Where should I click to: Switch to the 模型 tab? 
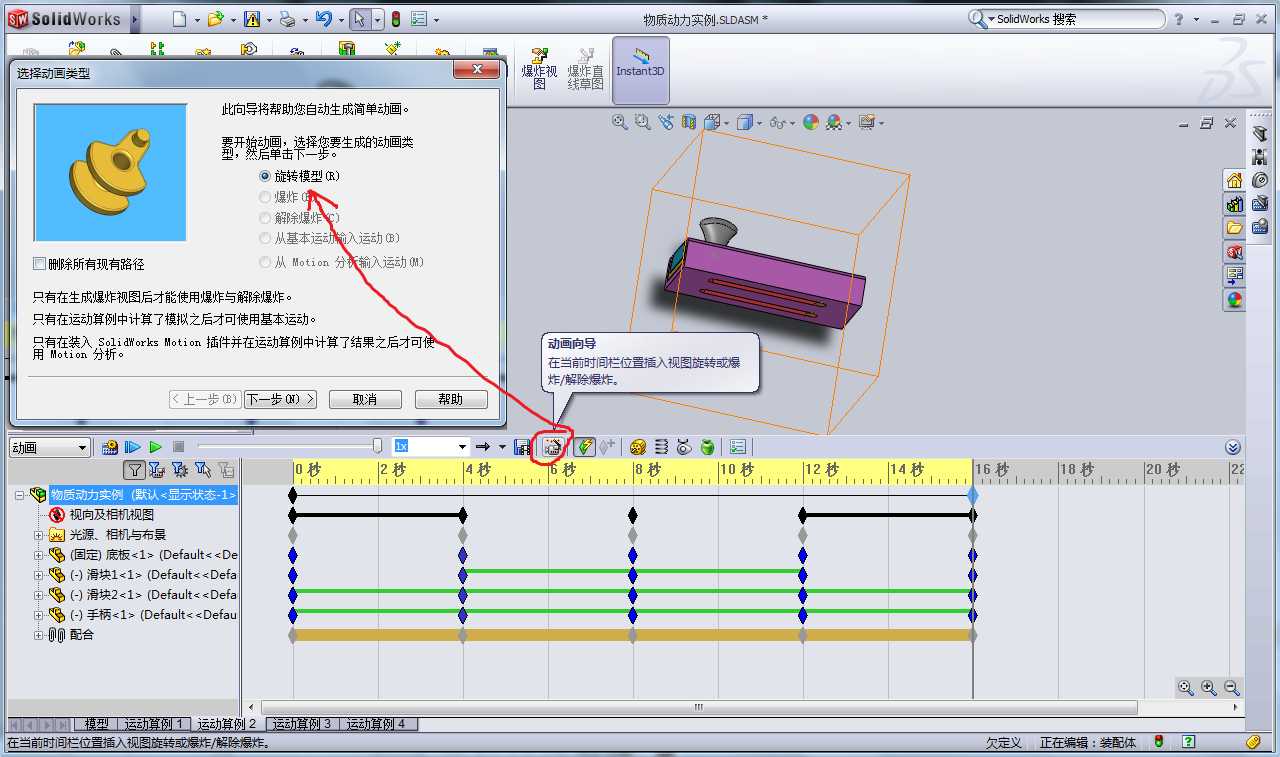coord(96,724)
